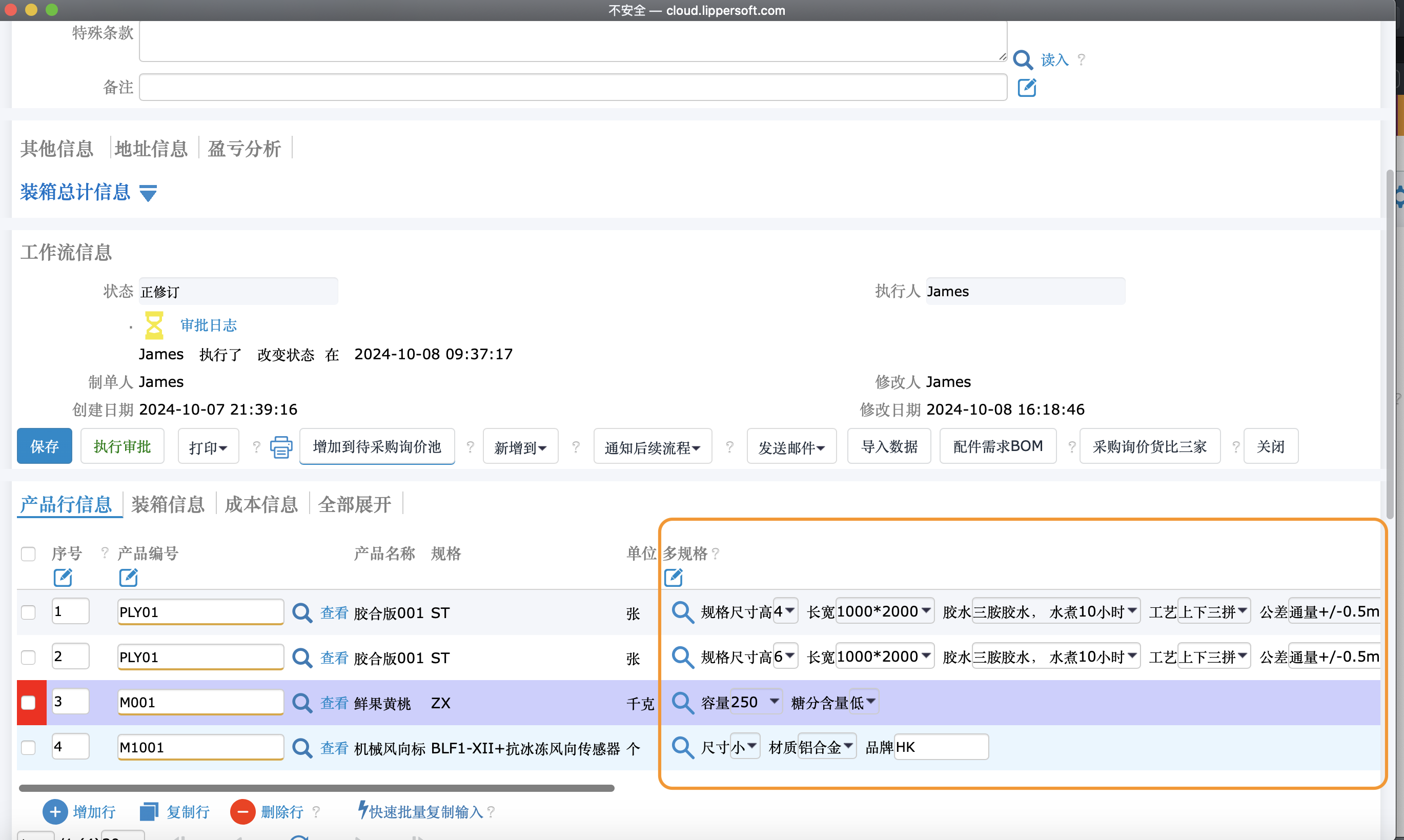Click the blue 保存 button

(x=44, y=446)
